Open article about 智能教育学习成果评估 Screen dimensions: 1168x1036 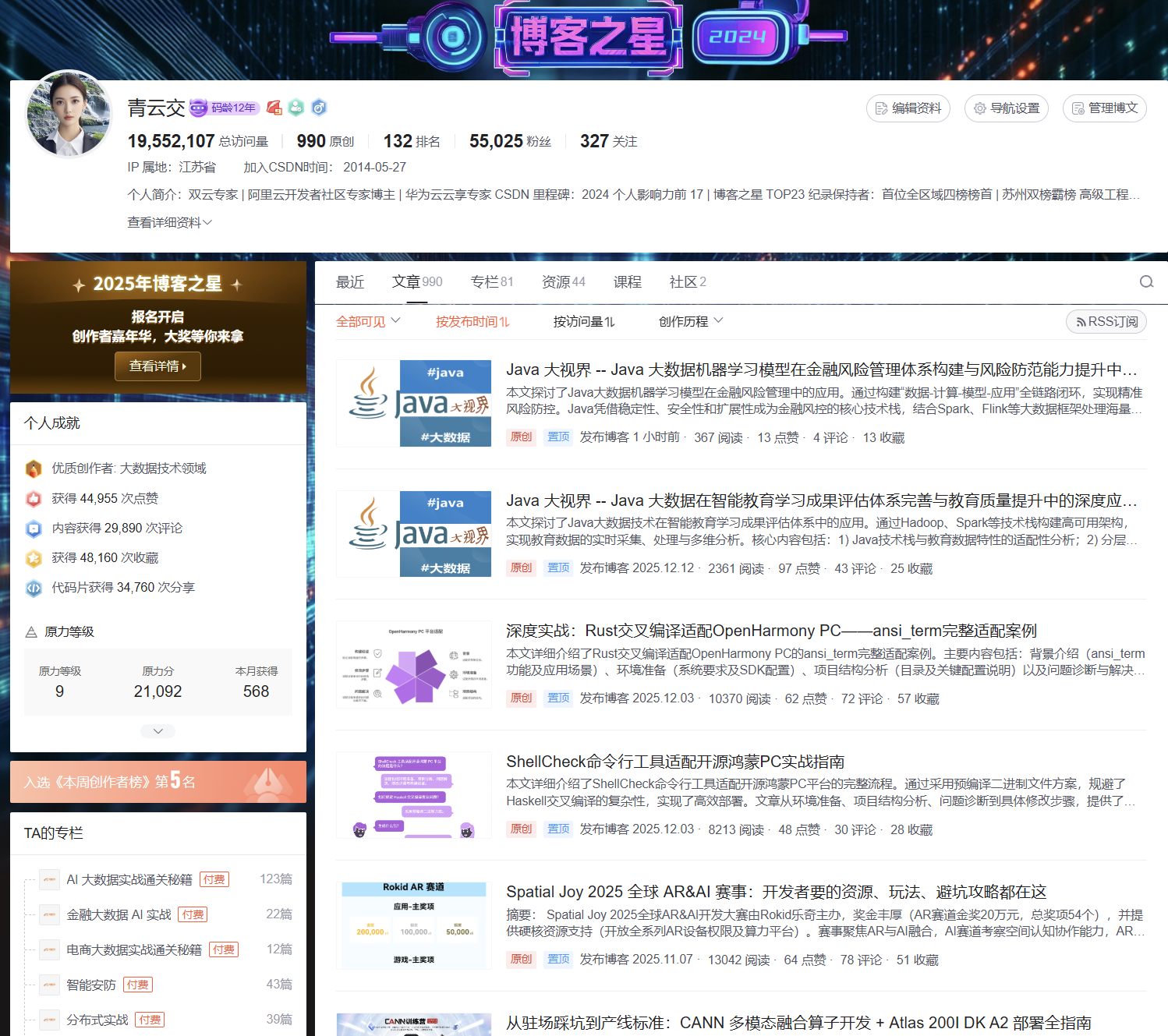click(x=822, y=500)
